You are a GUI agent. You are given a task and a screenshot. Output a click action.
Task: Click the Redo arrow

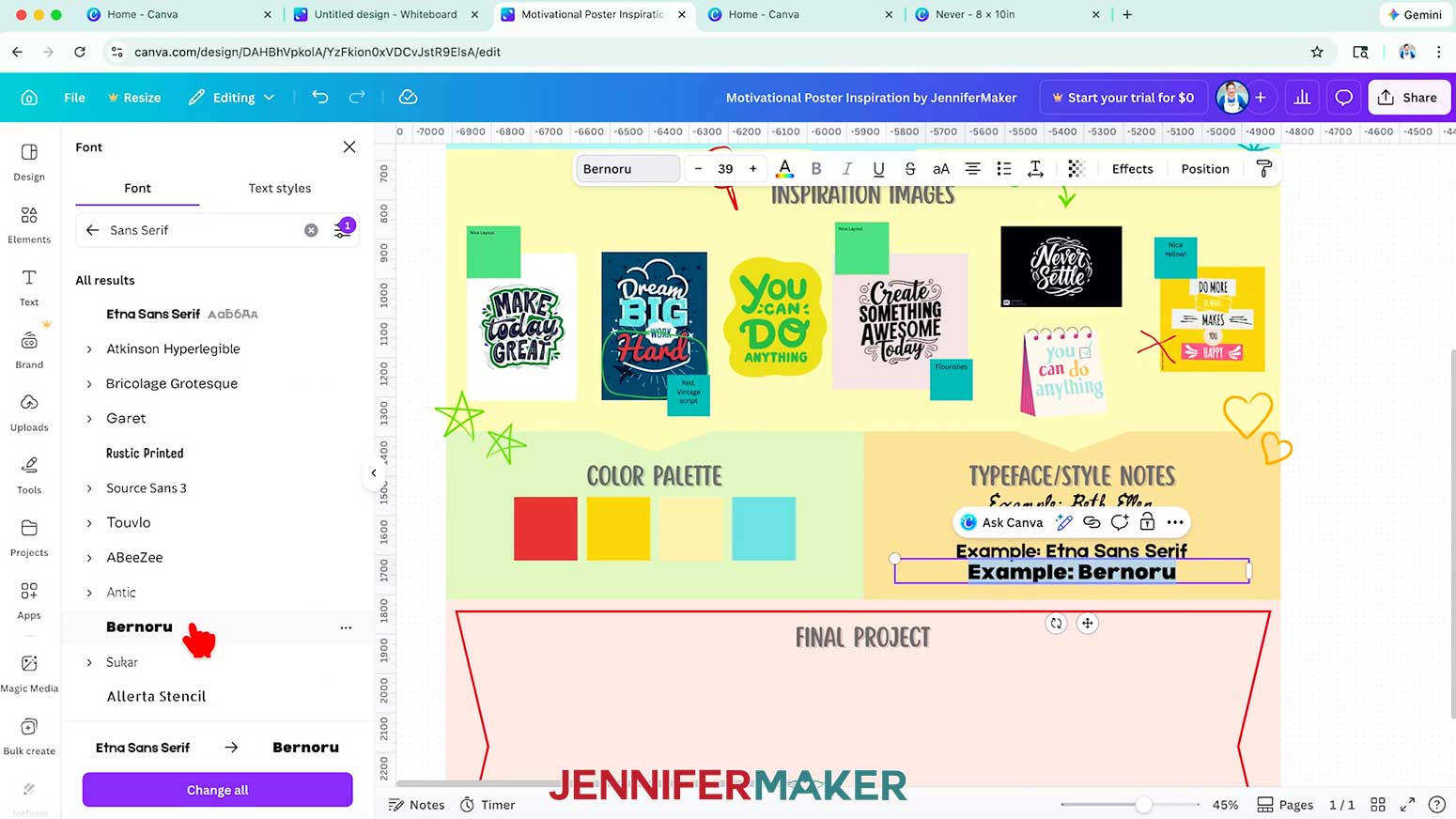[x=357, y=97]
